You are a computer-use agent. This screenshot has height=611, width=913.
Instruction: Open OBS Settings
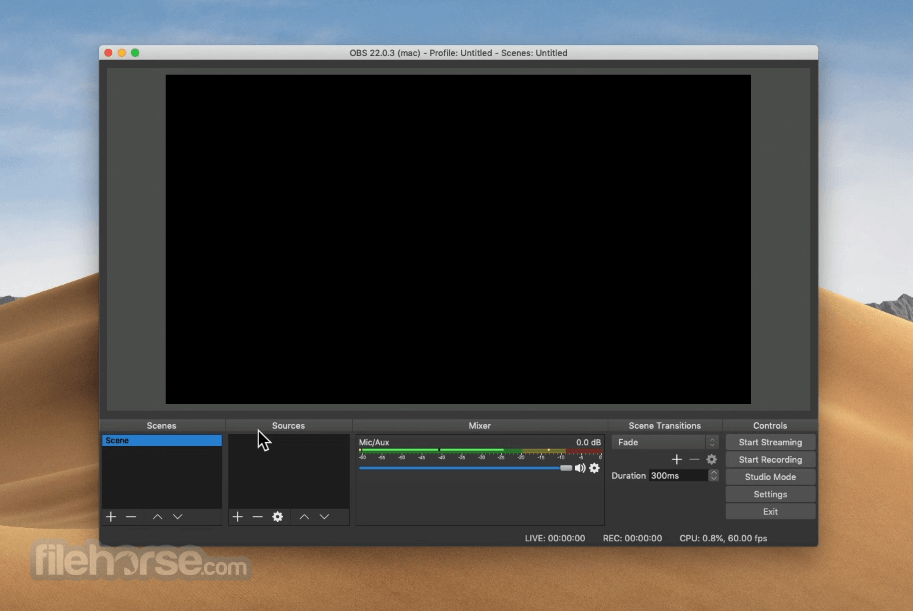(770, 495)
